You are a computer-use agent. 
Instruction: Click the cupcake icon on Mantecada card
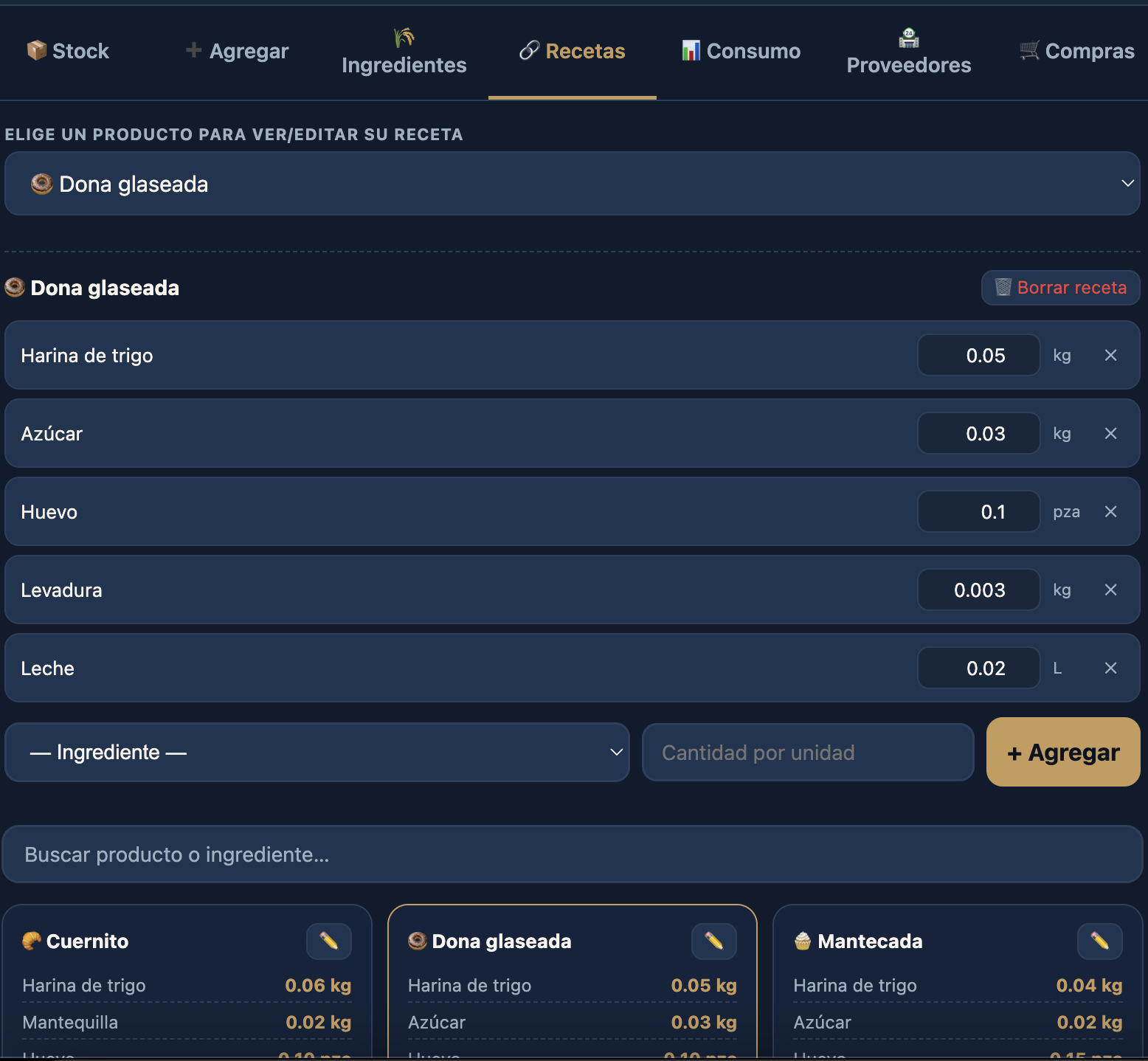click(x=803, y=941)
